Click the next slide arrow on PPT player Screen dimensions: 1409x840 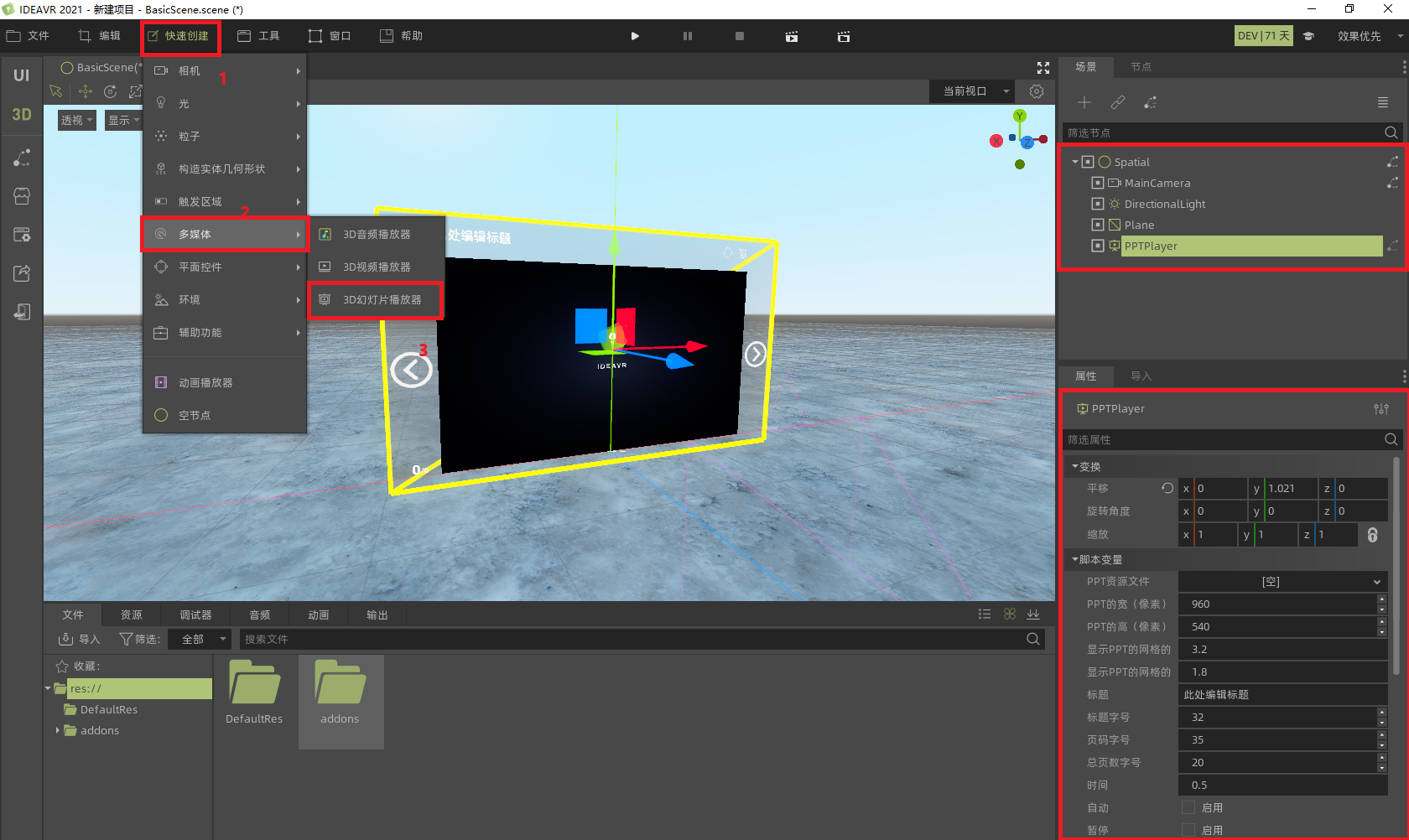click(756, 355)
